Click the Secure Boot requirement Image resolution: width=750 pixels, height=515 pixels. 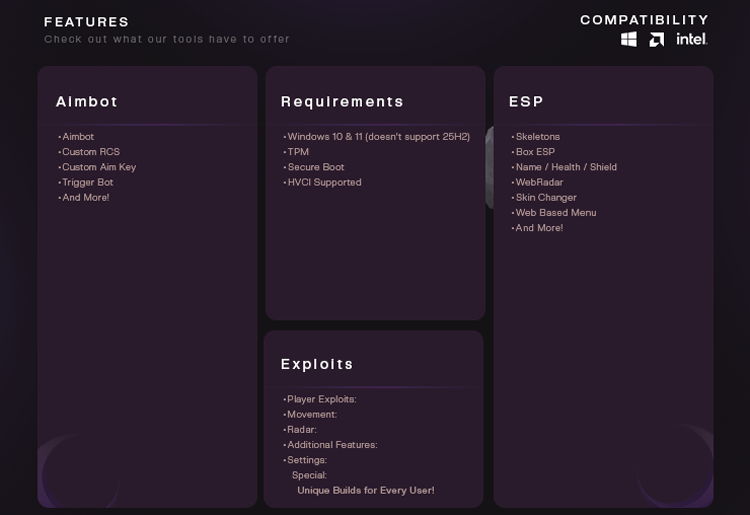[314, 167]
